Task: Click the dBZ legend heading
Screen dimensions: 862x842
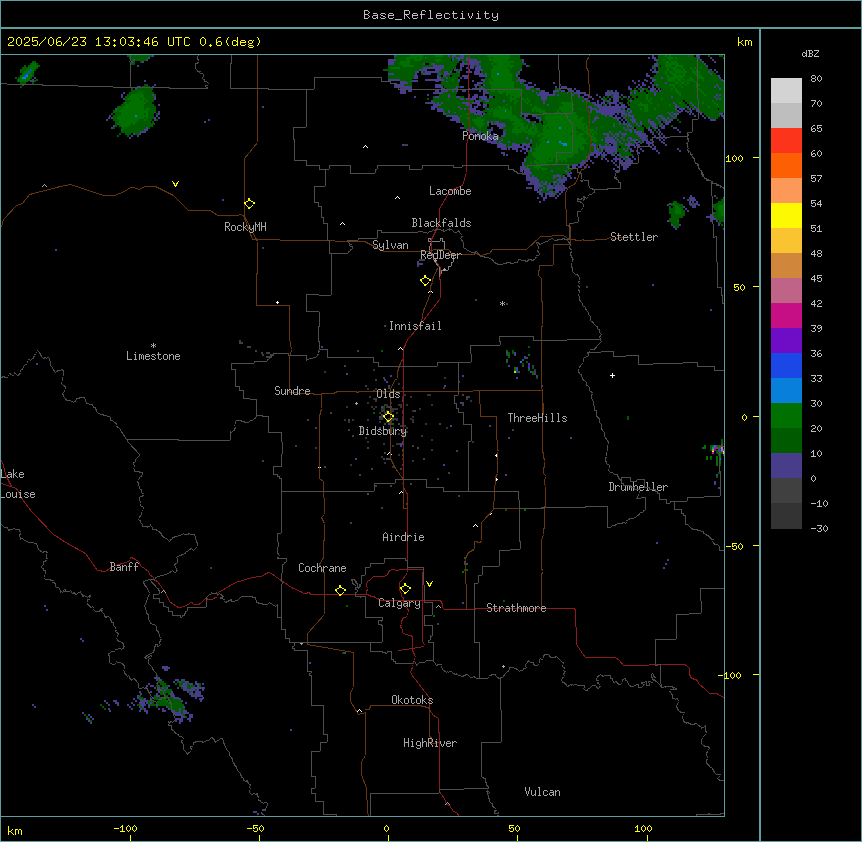Action: point(810,53)
